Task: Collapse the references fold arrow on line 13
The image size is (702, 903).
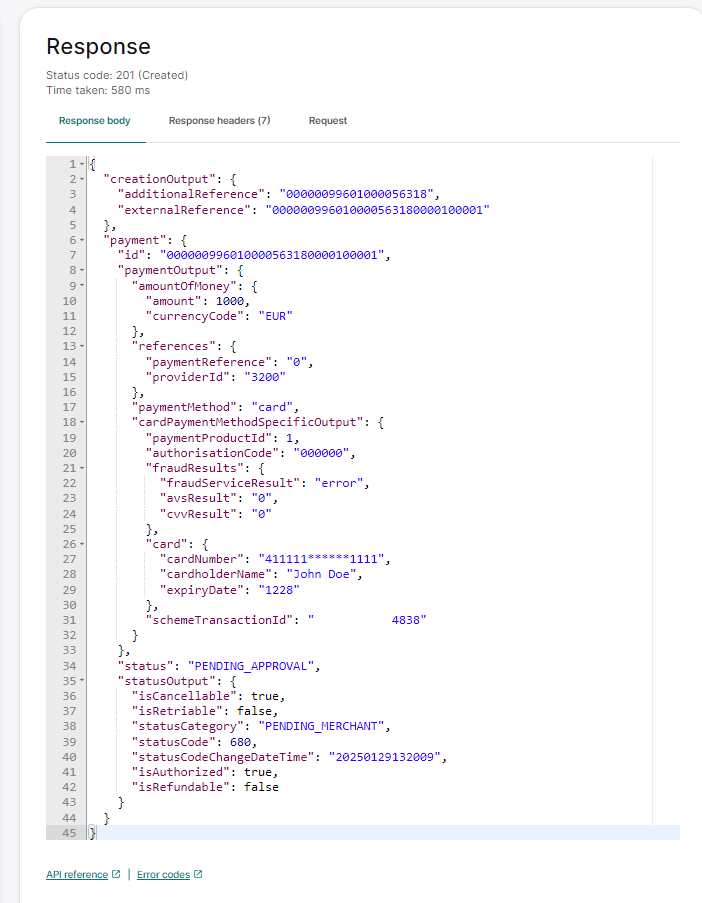Action: tap(82, 346)
